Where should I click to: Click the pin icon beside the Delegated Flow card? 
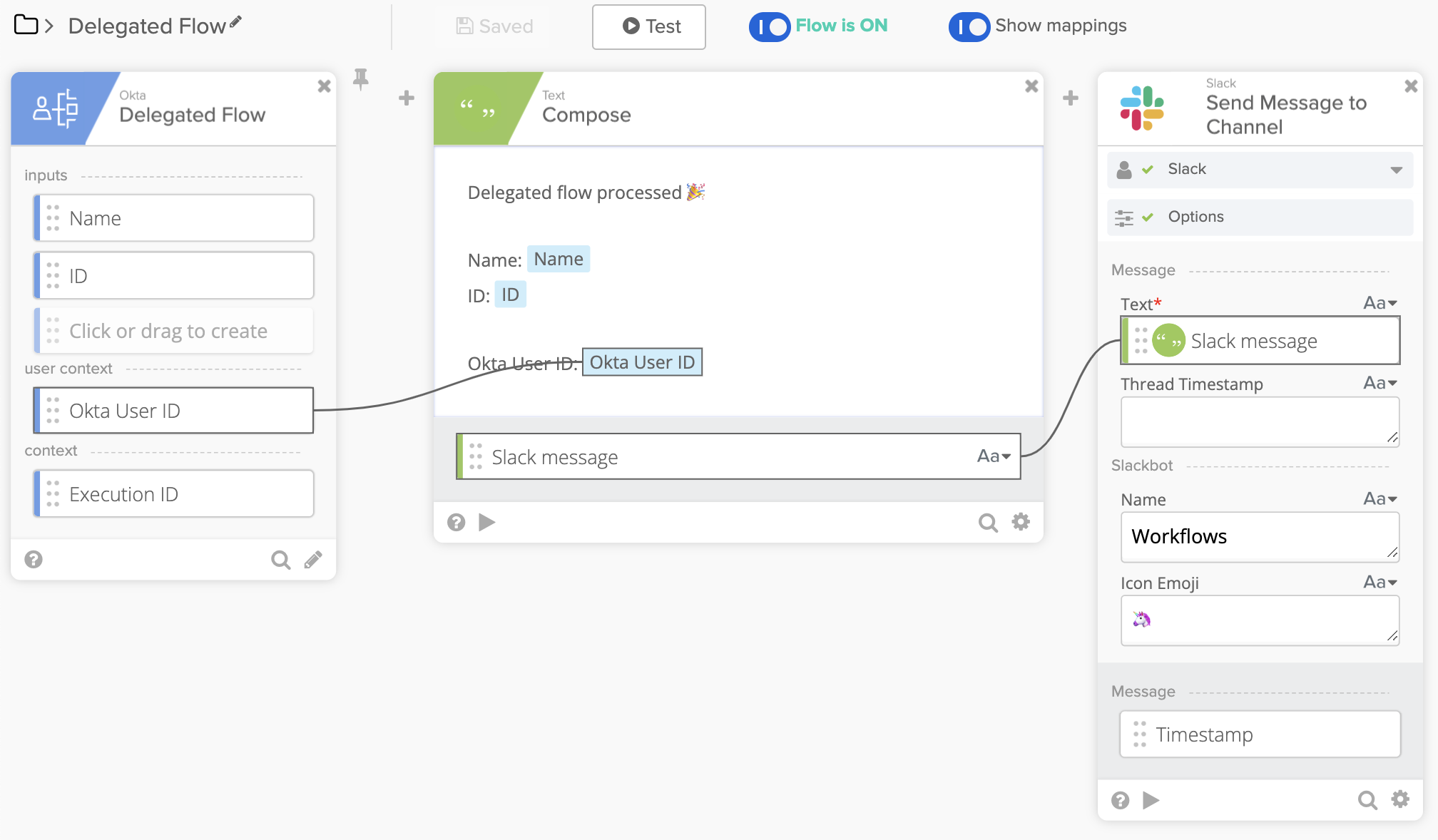click(x=361, y=78)
